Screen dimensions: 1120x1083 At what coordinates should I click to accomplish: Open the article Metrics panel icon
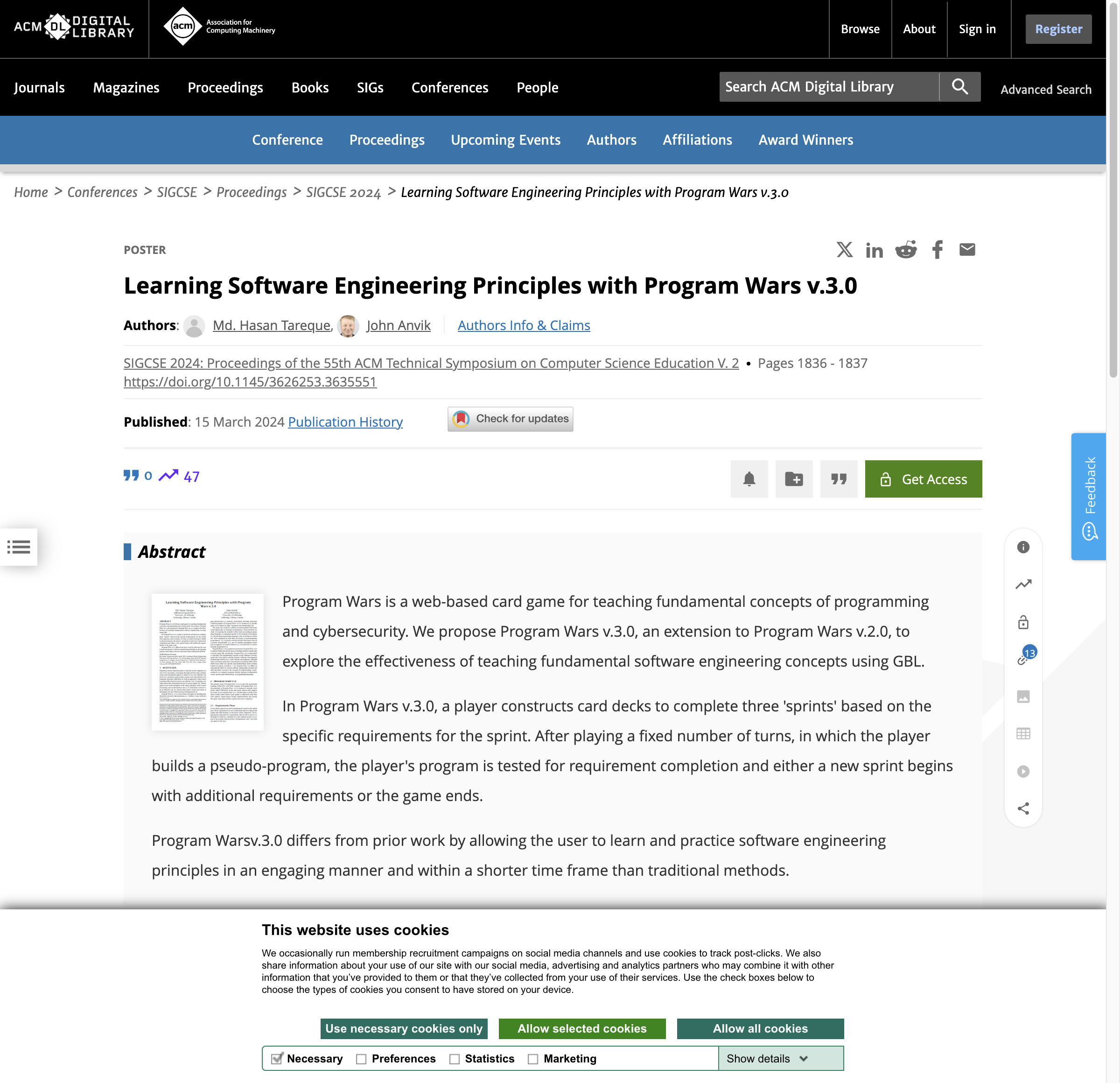coord(1023,584)
